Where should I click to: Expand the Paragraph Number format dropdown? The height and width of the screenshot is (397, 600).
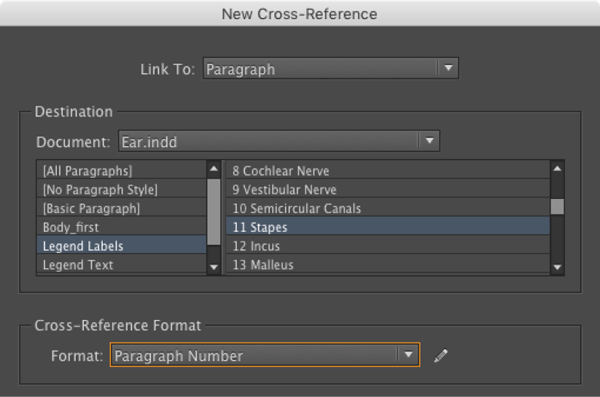tap(265, 355)
